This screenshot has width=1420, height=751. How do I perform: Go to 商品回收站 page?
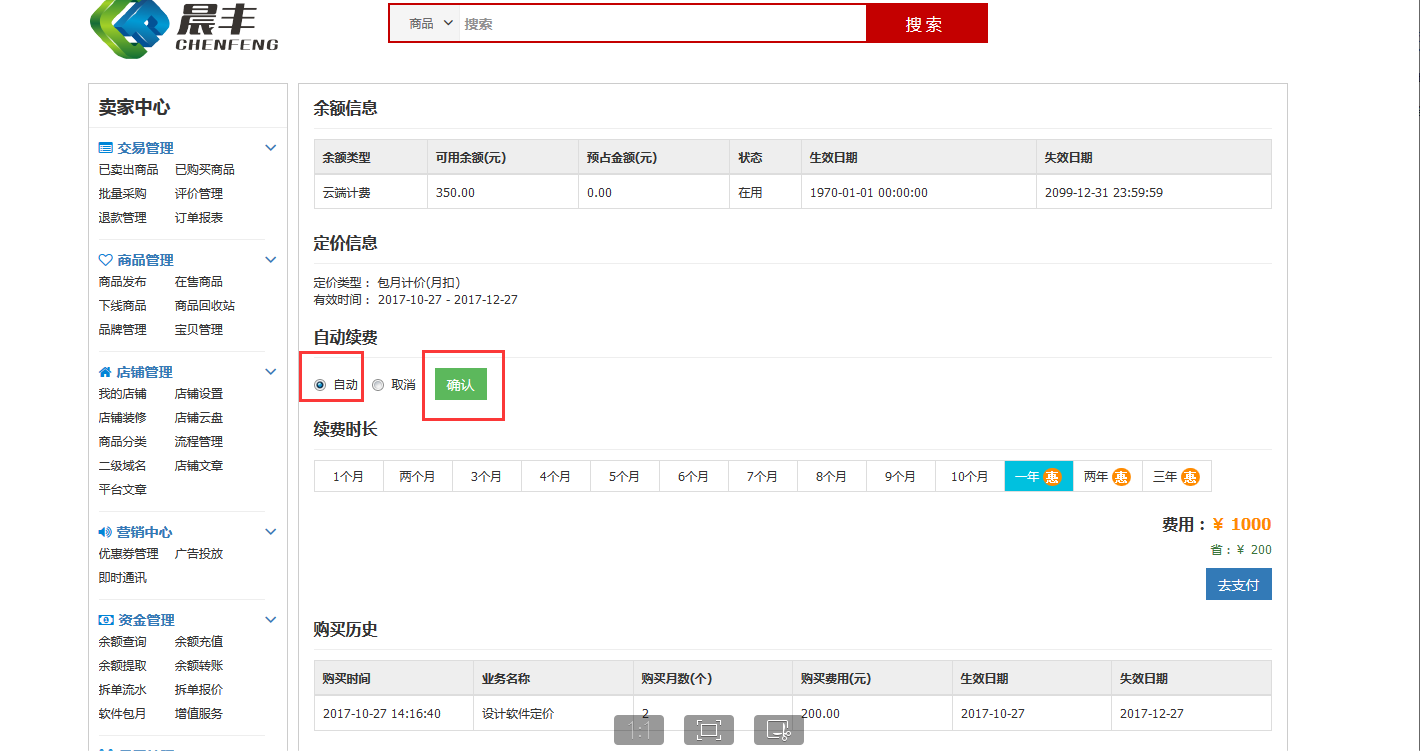click(205, 306)
